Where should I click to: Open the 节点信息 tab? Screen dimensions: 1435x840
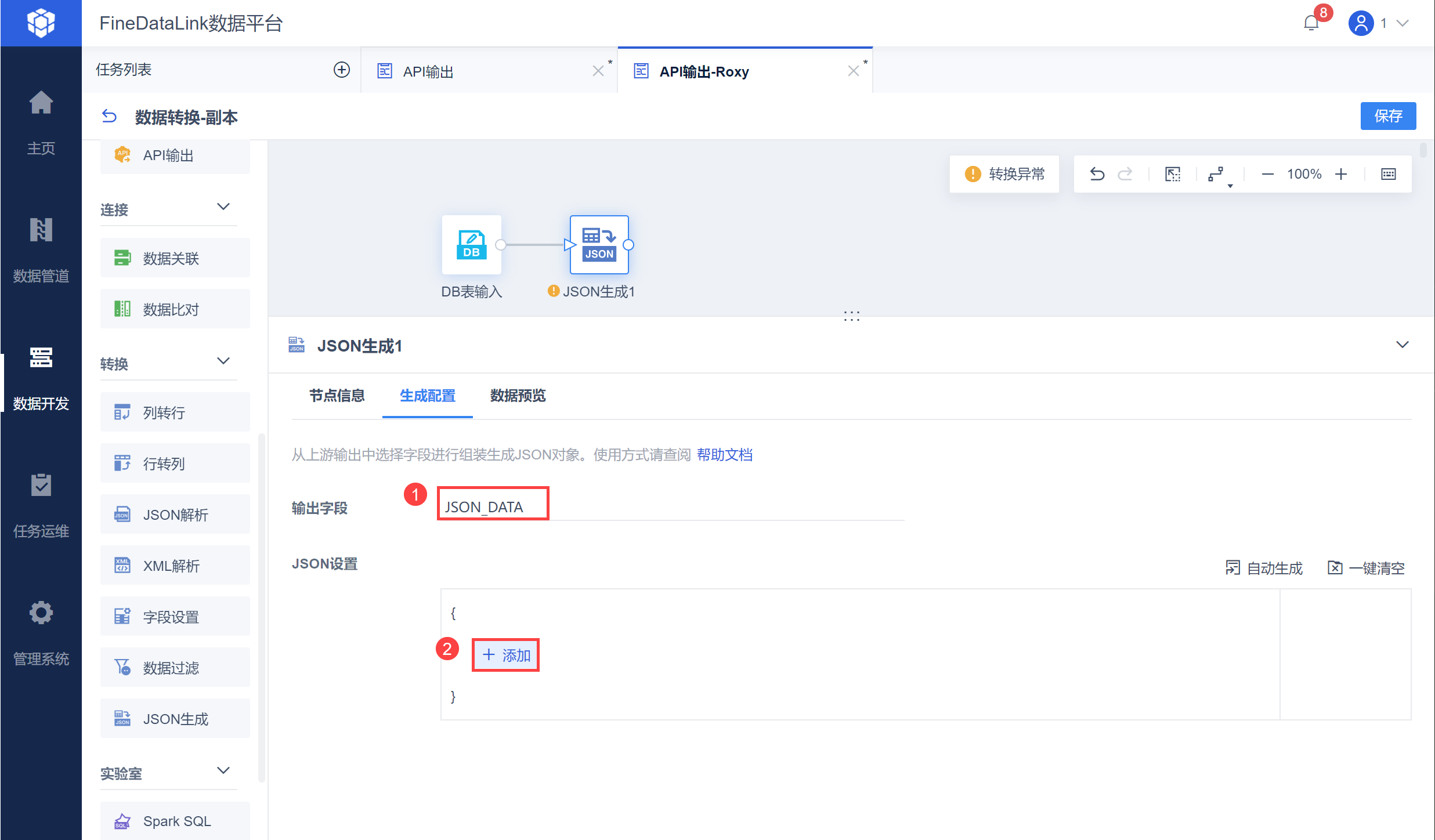click(x=337, y=396)
